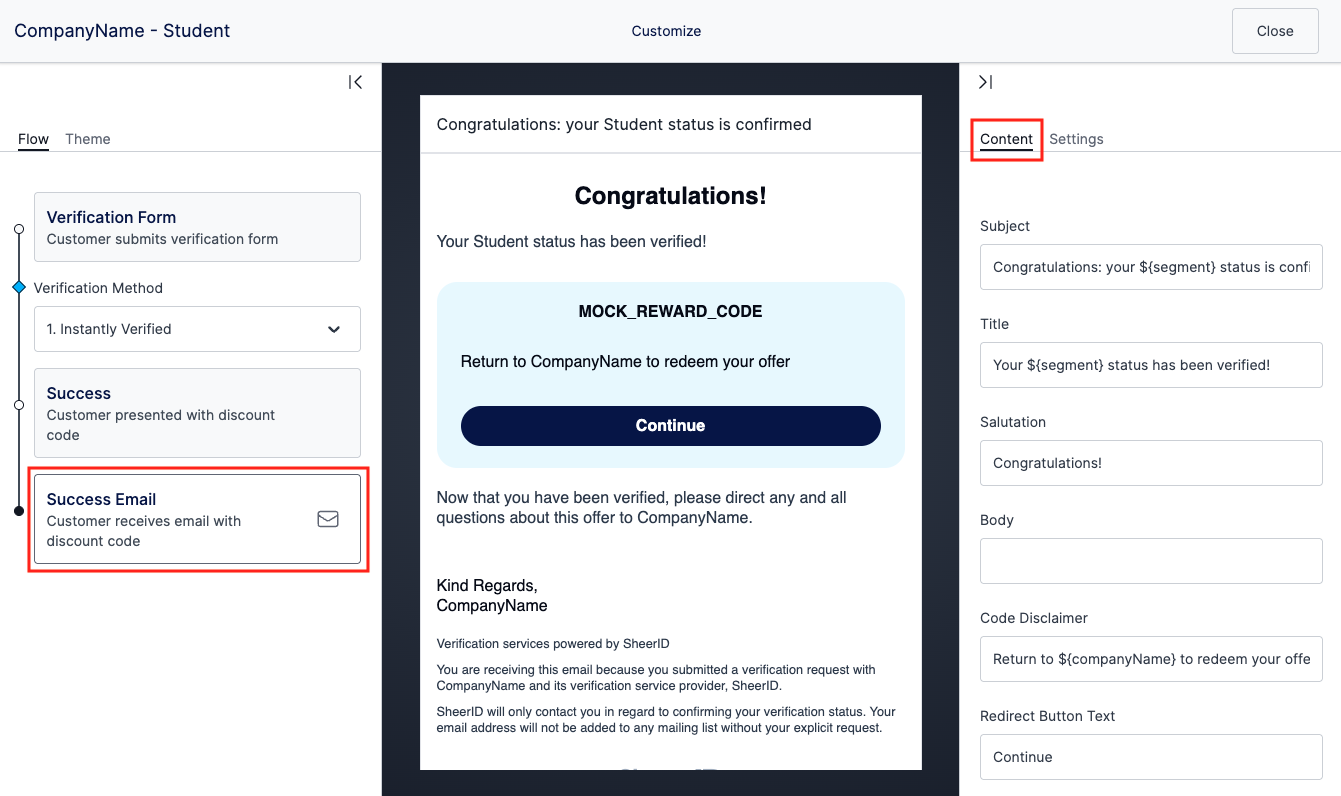The width and height of the screenshot is (1341, 796).
Task: Click the blue diamond Verification Method marker
Action: [x=19, y=288]
